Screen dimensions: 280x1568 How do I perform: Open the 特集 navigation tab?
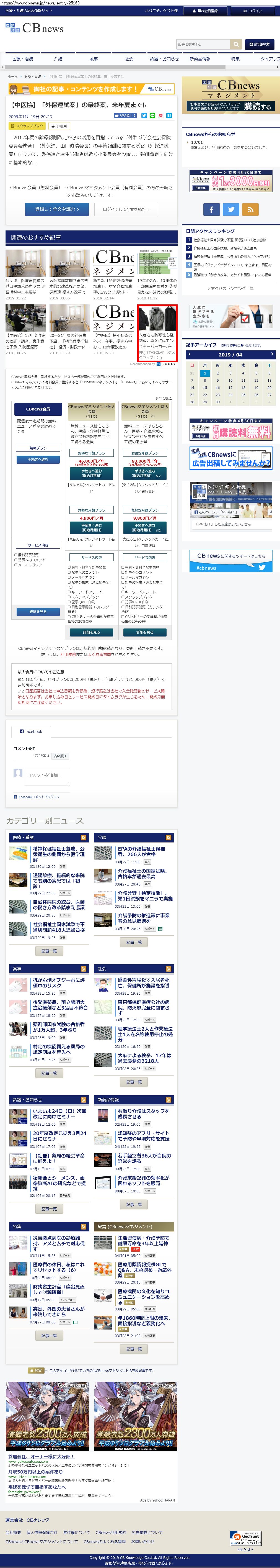click(235, 59)
